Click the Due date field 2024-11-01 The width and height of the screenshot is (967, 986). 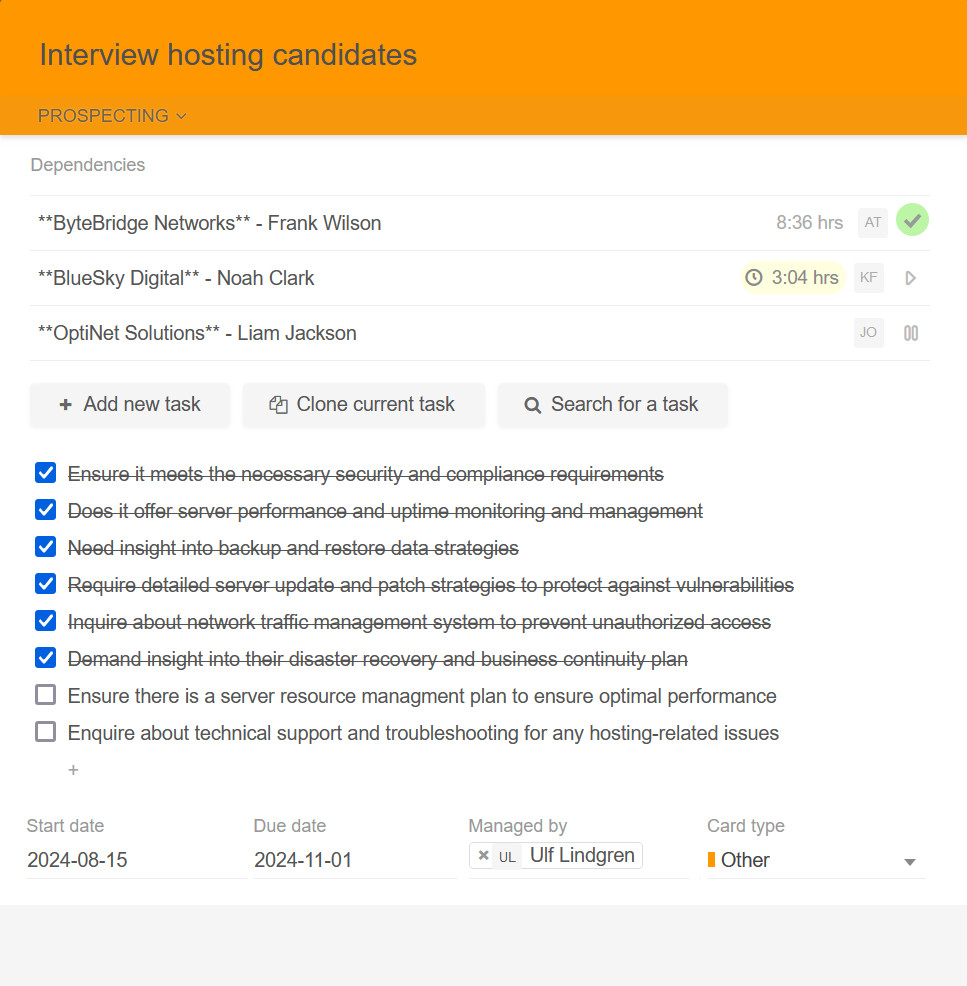(x=303, y=860)
